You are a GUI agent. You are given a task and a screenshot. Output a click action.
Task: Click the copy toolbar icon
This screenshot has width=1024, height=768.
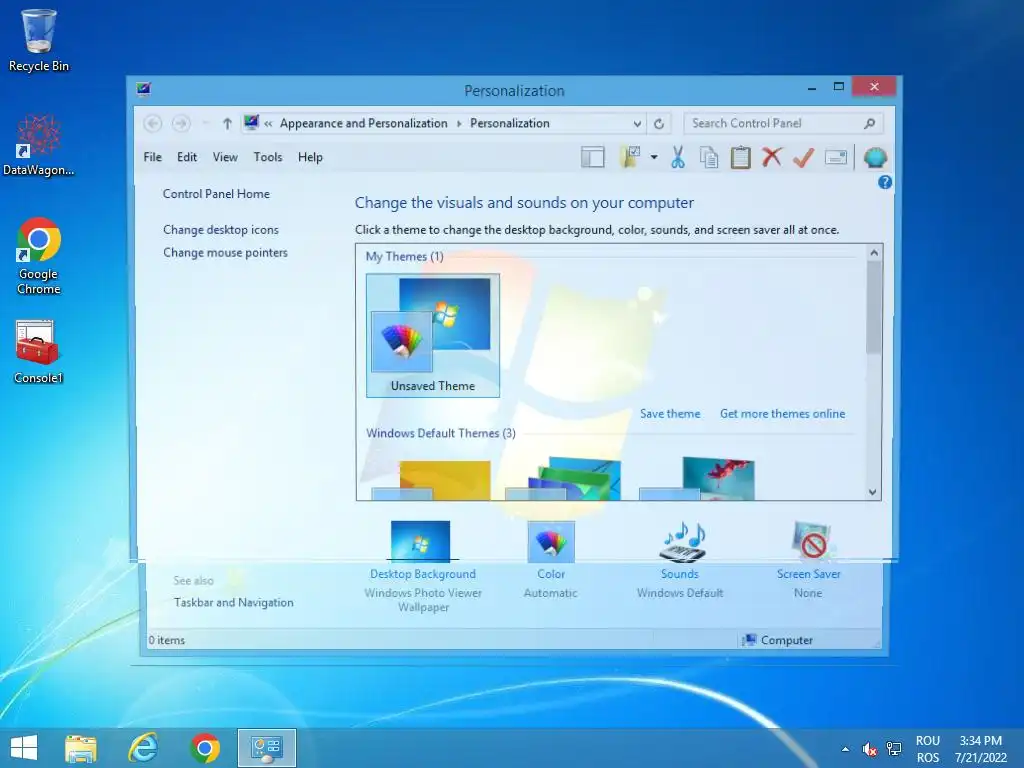click(x=709, y=157)
